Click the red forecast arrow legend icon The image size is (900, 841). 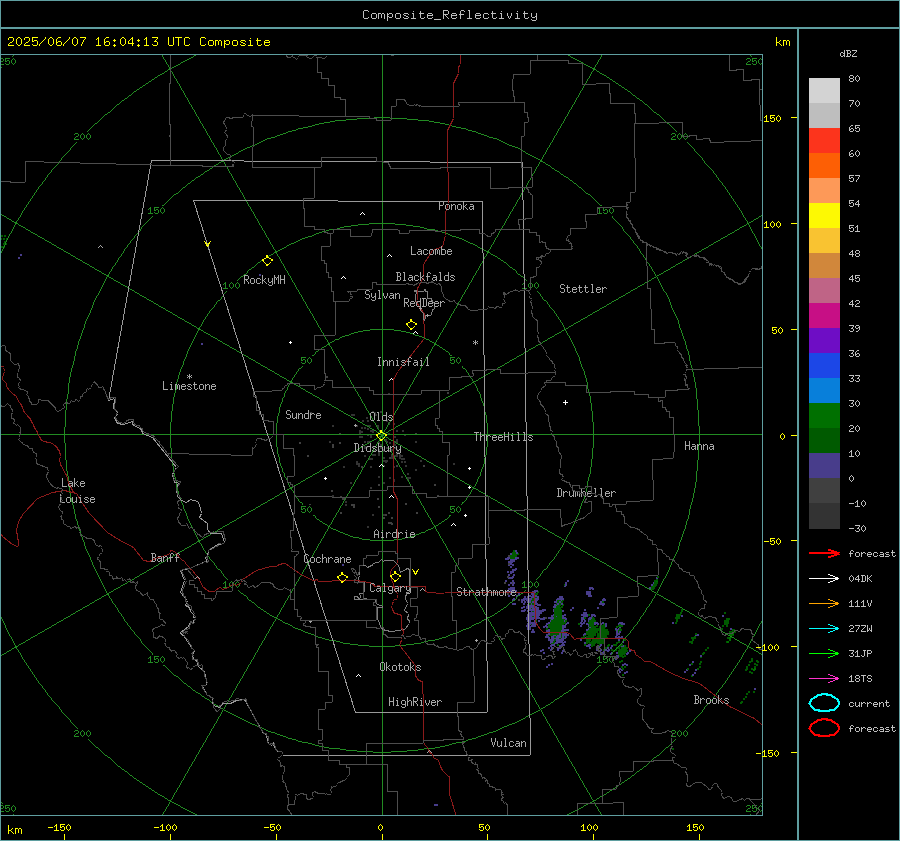click(x=824, y=553)
